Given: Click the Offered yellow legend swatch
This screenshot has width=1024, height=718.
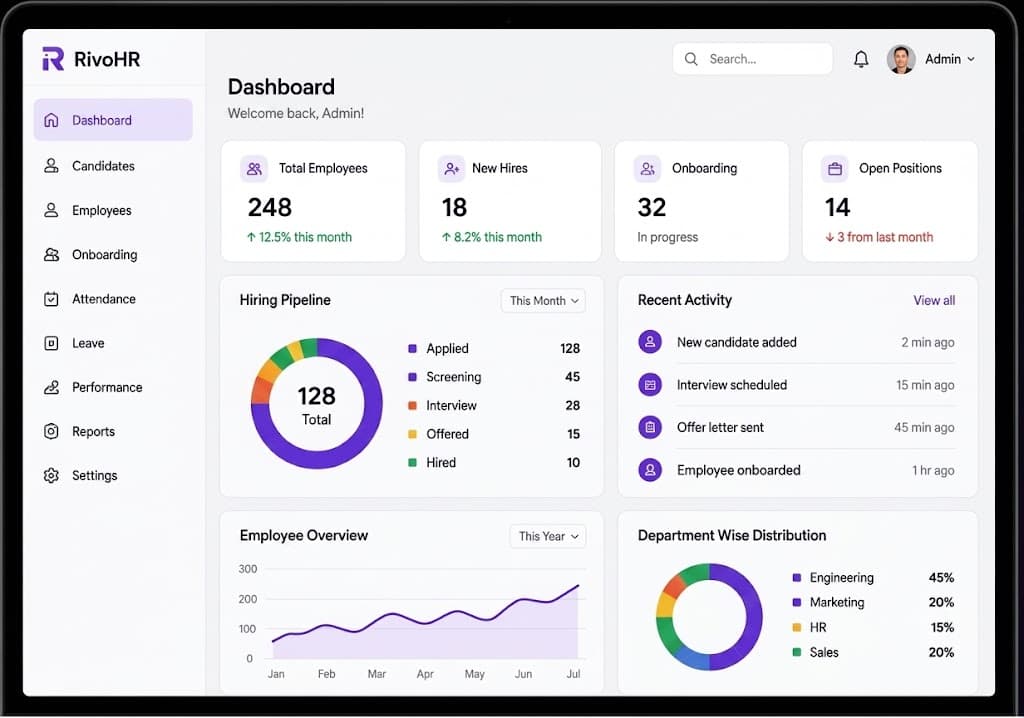Looking at the screenshot, I should coord(412,434).
